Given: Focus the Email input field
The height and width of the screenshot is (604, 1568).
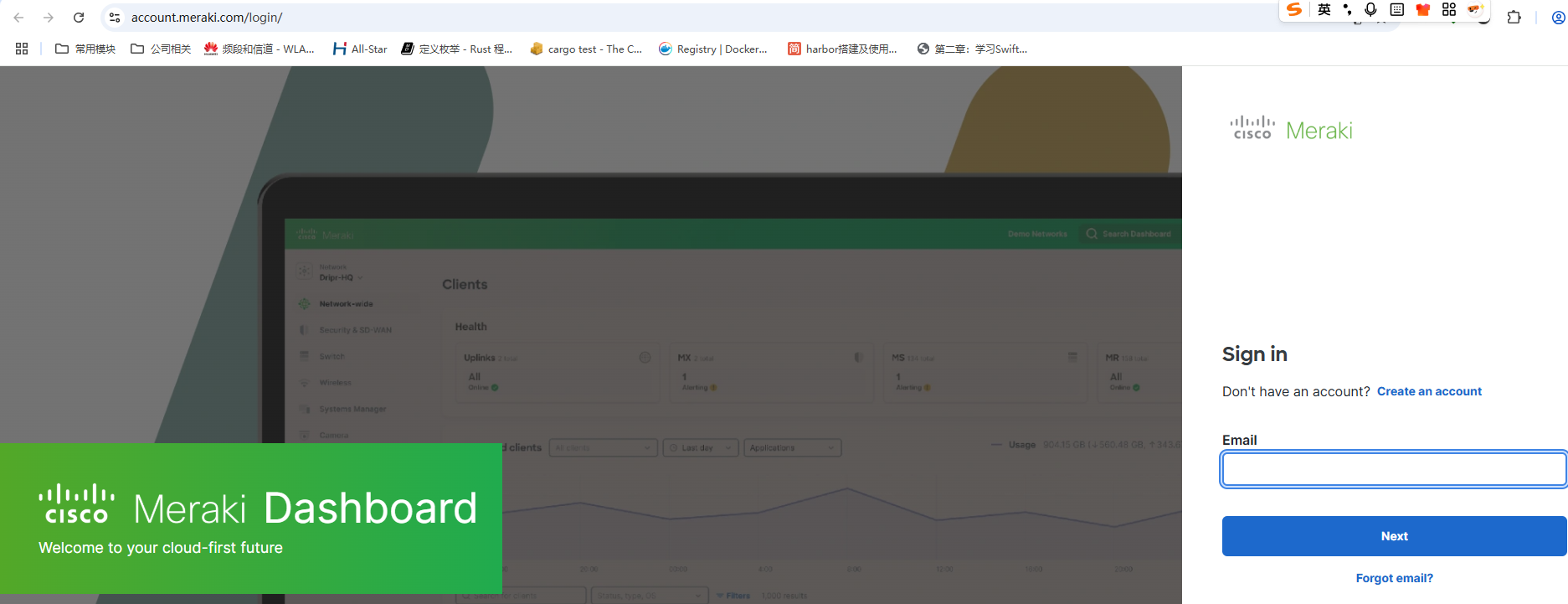Looking at the screenshot, I should 1394,469.
